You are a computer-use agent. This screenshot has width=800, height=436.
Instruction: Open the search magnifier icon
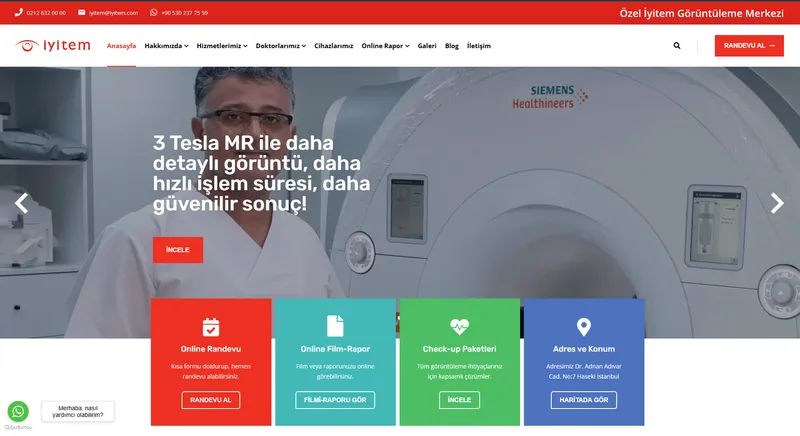(677, 46)
